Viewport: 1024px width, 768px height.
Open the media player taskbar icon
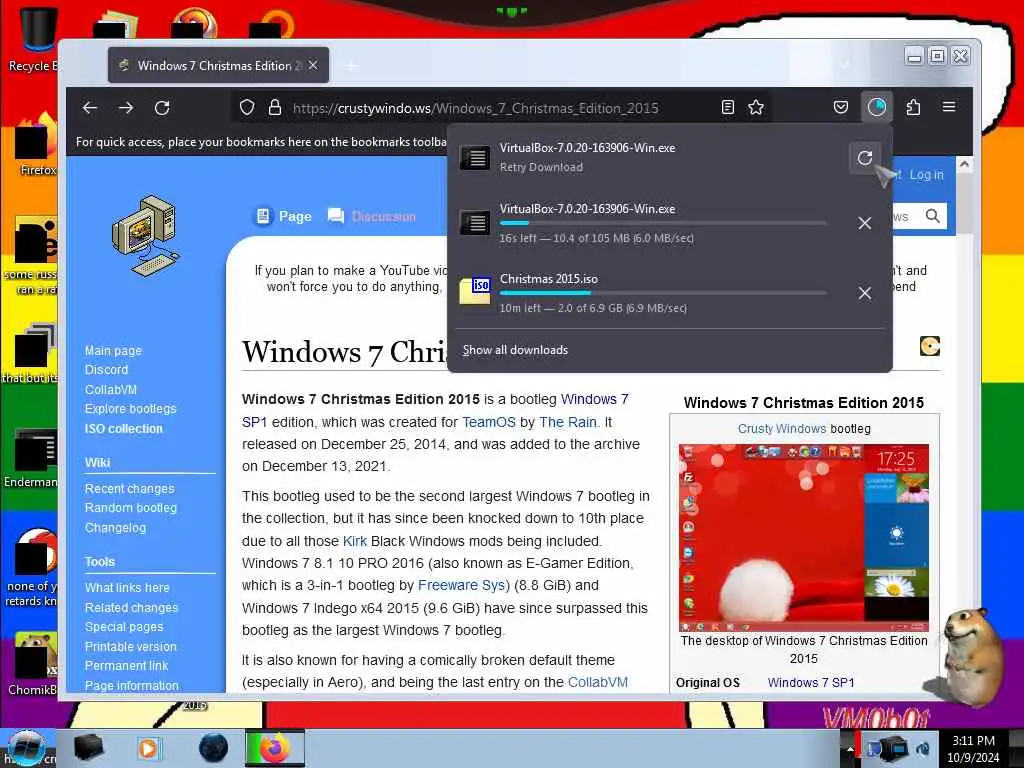(149, 748)
